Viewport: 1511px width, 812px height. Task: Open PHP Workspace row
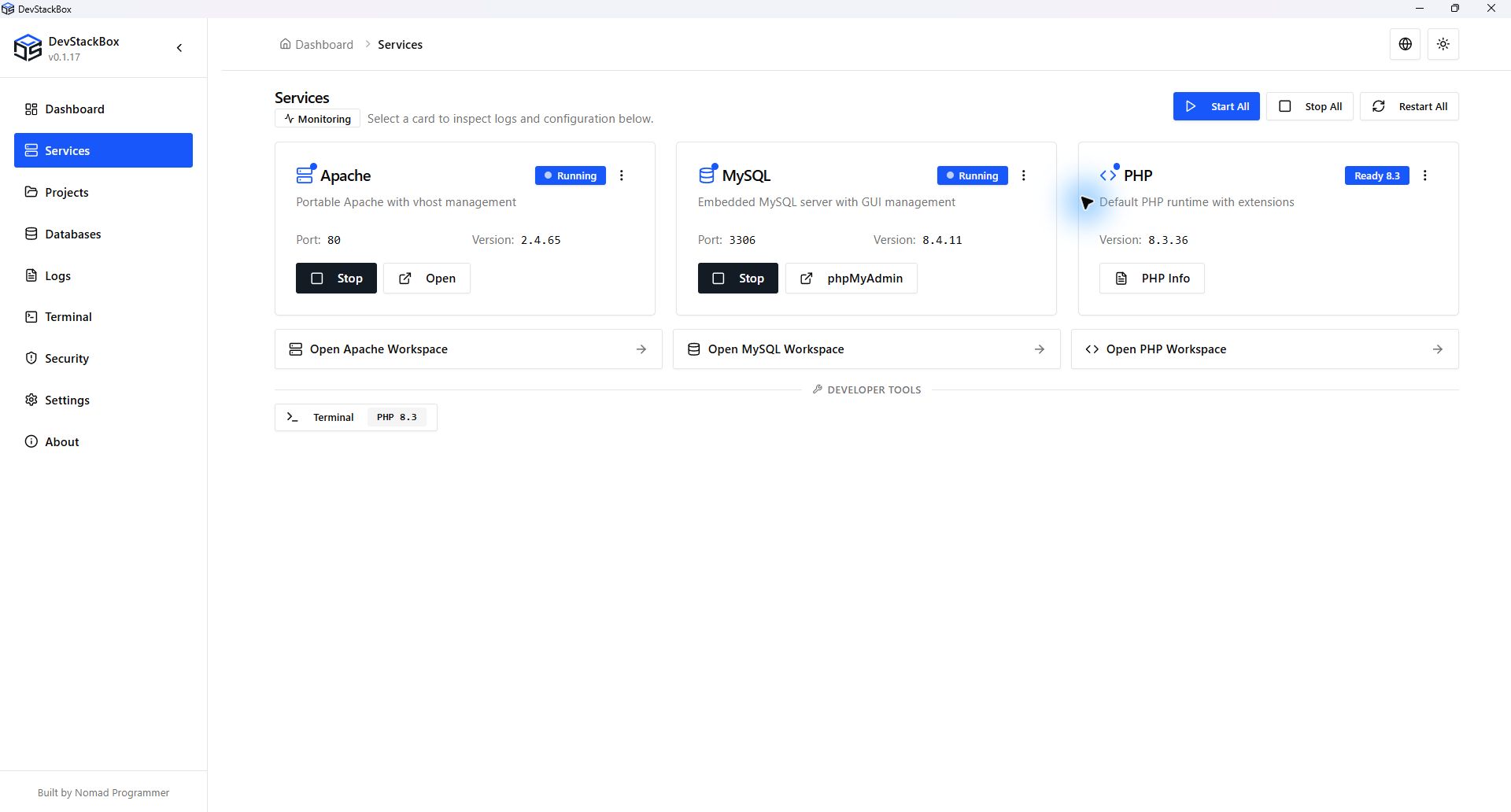tap(1265, 349)
